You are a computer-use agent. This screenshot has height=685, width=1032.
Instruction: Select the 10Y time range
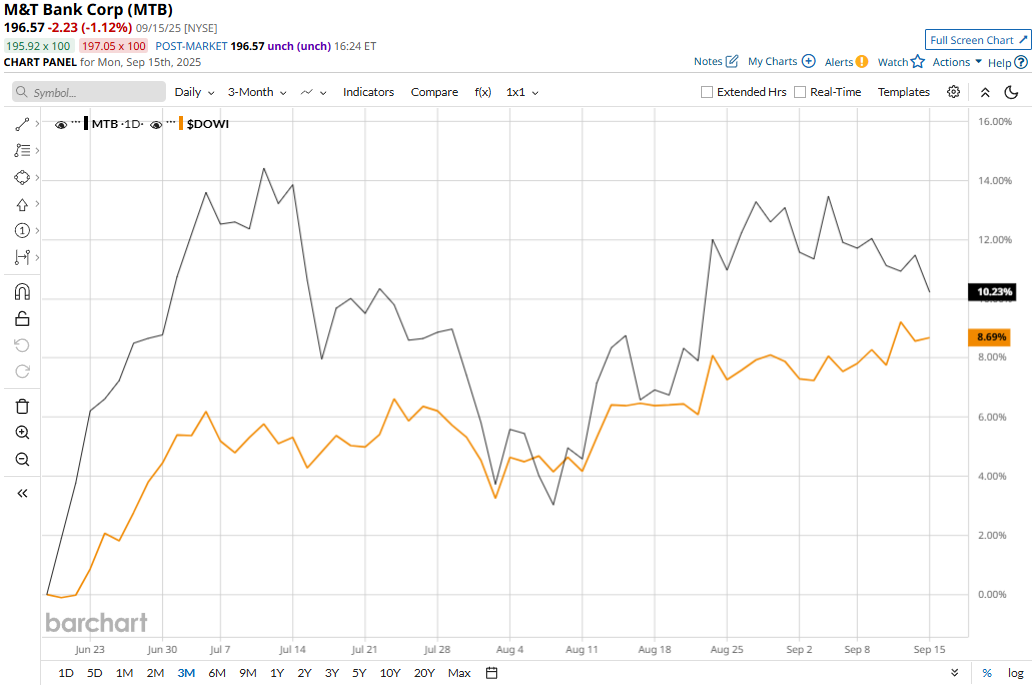[x=390, y=672]
